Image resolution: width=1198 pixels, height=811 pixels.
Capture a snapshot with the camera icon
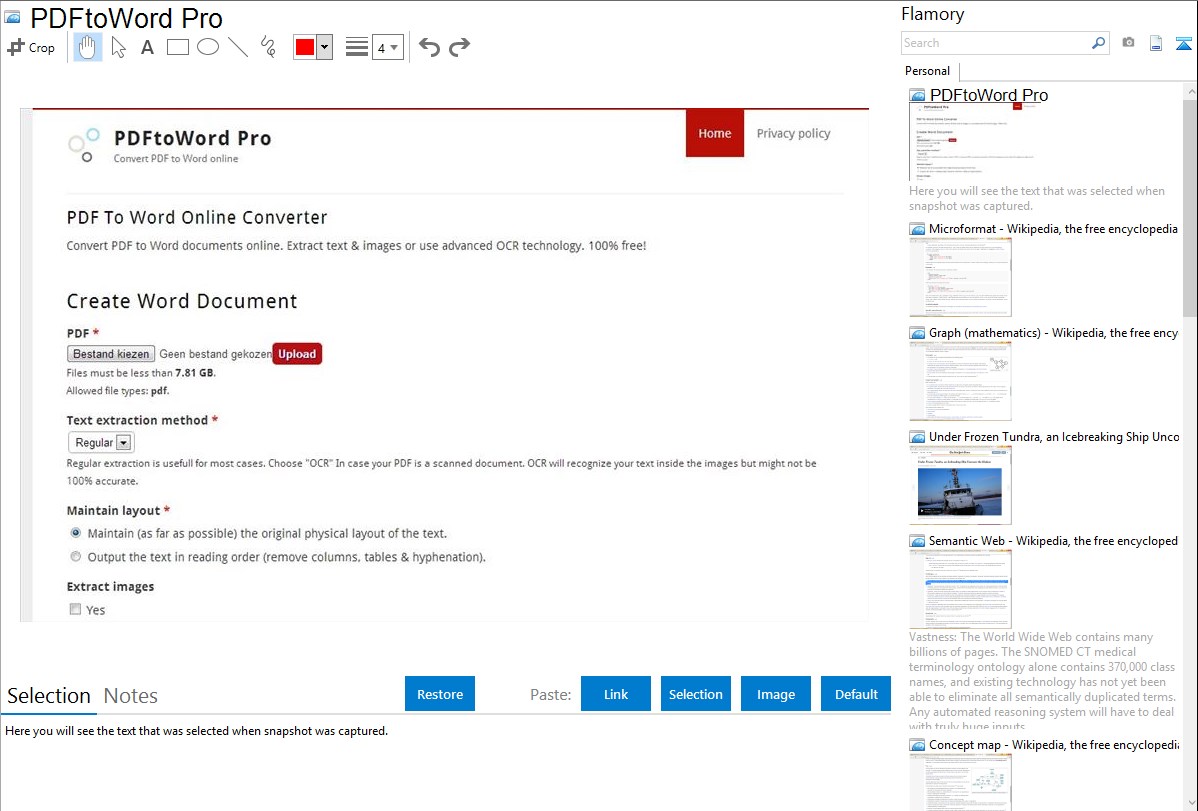point(1128,43)
